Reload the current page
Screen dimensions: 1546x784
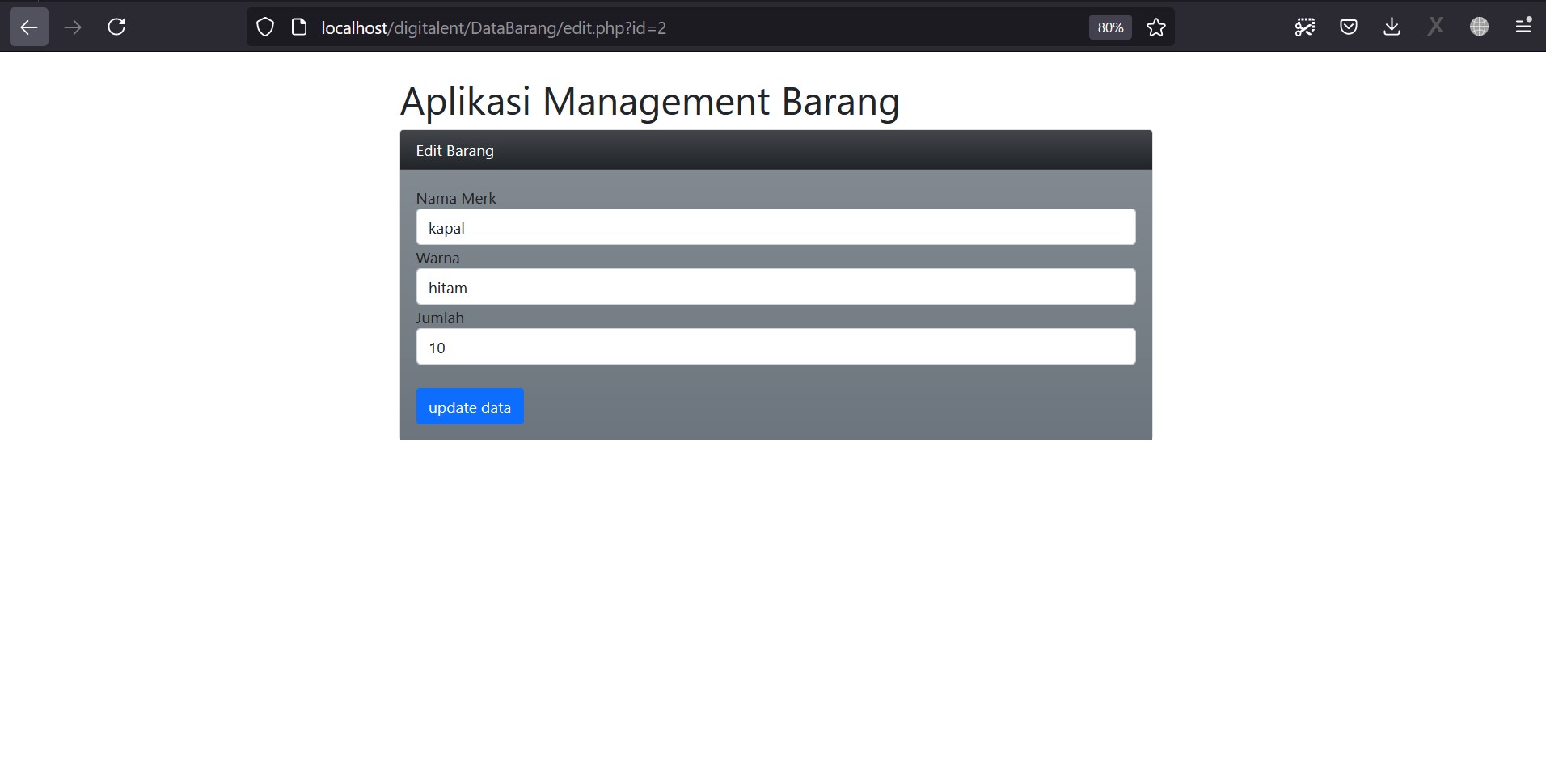click(116, 27)
